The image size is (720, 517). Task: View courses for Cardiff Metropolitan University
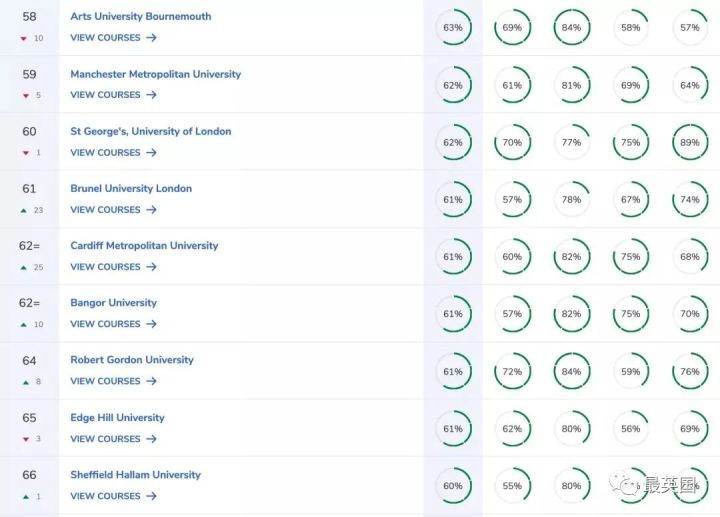[105, 267]
